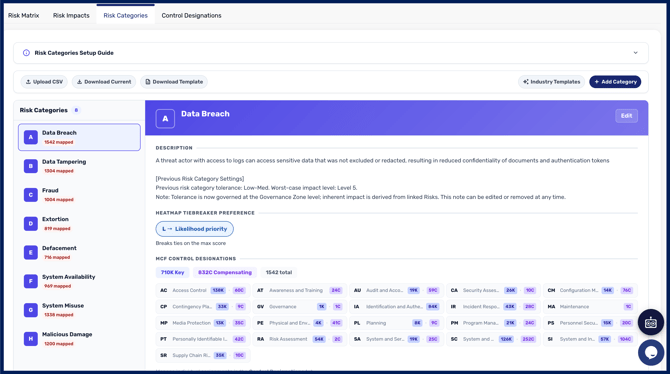Select the MP Media Protection designation

tap(203, 323)
